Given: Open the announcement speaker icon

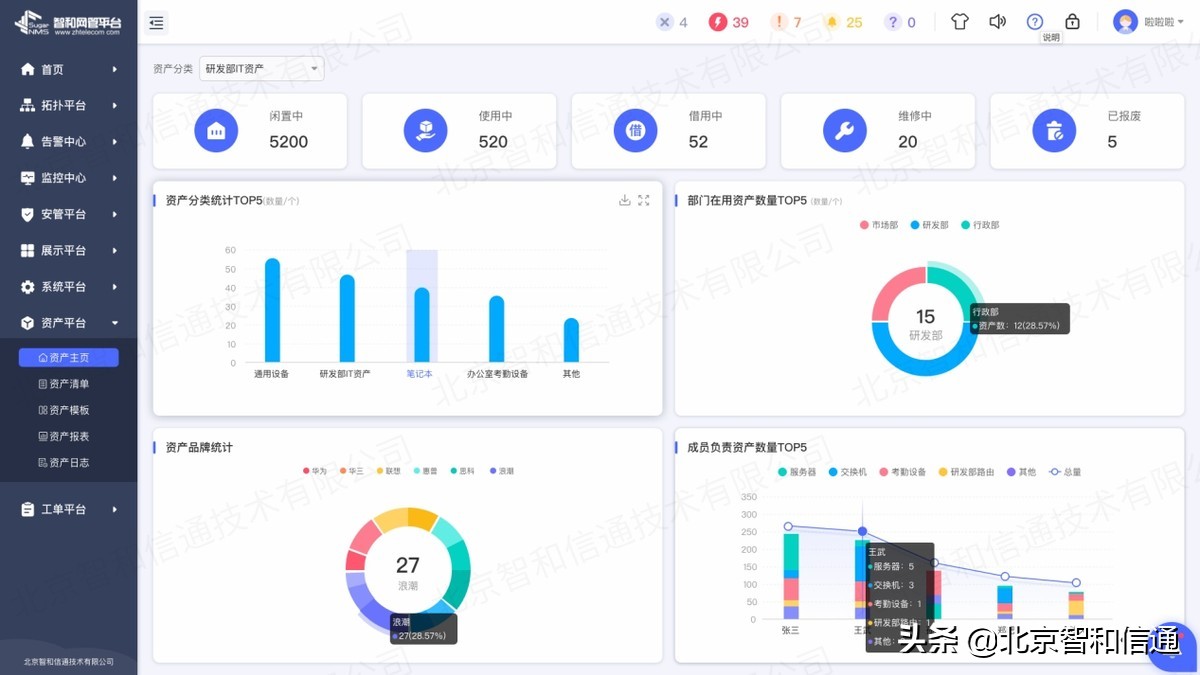Looking at the screenshot, I should [x=997, y=21].
